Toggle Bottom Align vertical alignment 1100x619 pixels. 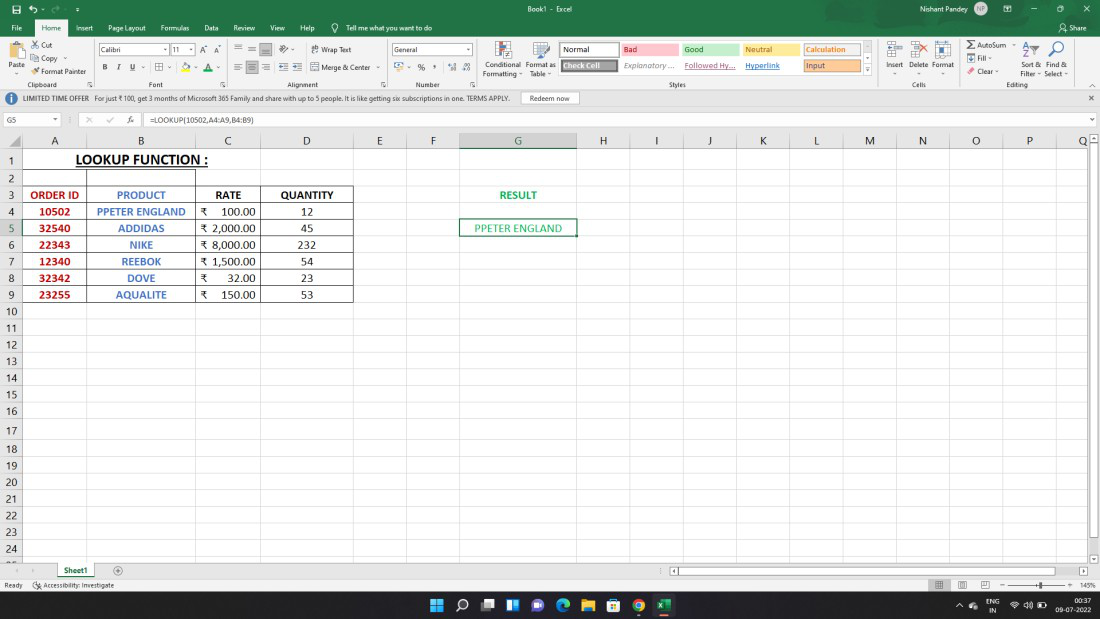[x=266, y=49]
